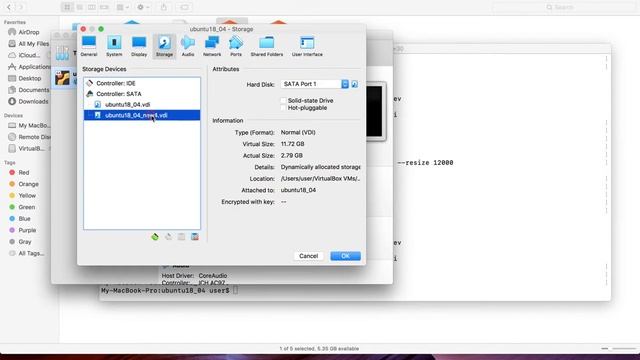
Task: Click the terminal prompt line
Action: [x=169, y=291]
